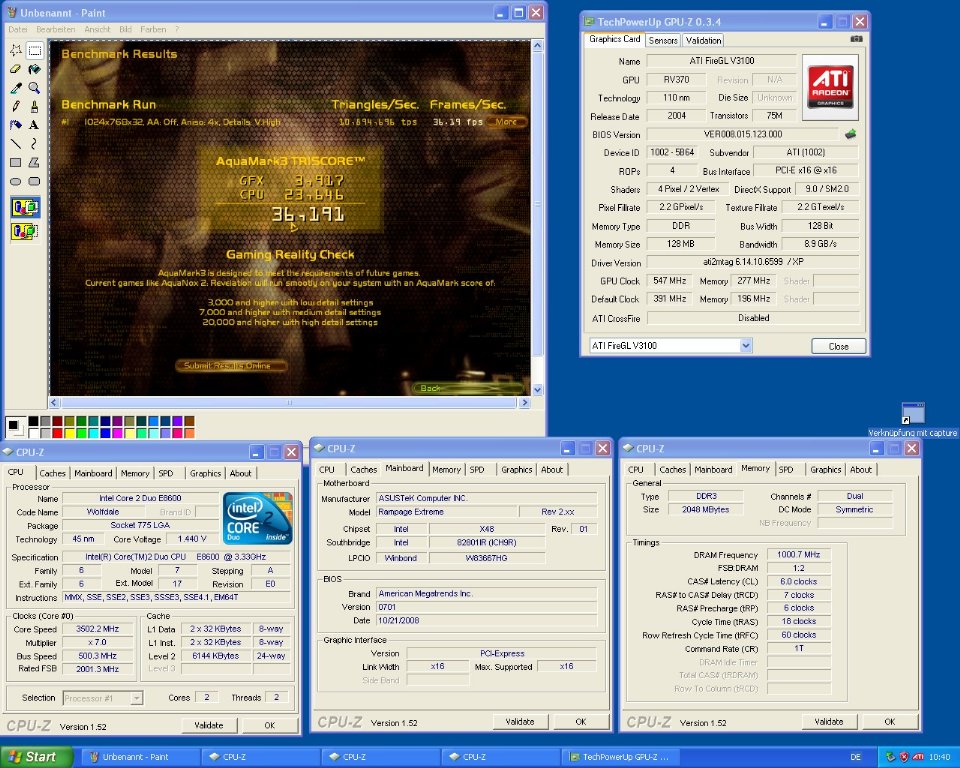This screenshot has height=768, width=960.
Task: Pick the bright red palette swatch
Action: (x=57, y=433)
